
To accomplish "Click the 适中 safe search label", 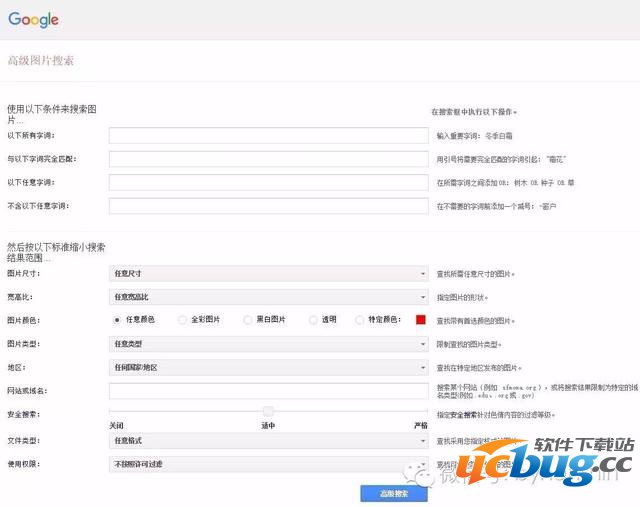I will tap(268, 425).
